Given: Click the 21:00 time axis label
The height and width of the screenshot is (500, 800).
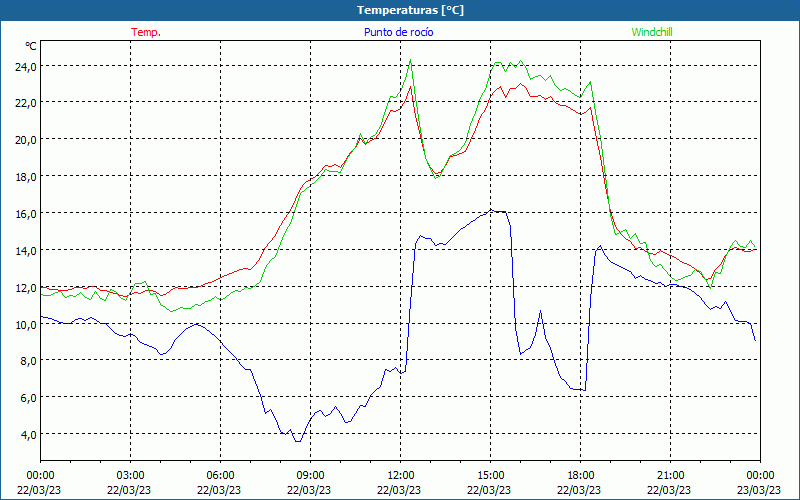Looking at the screenshot, I should click(670, 475).
